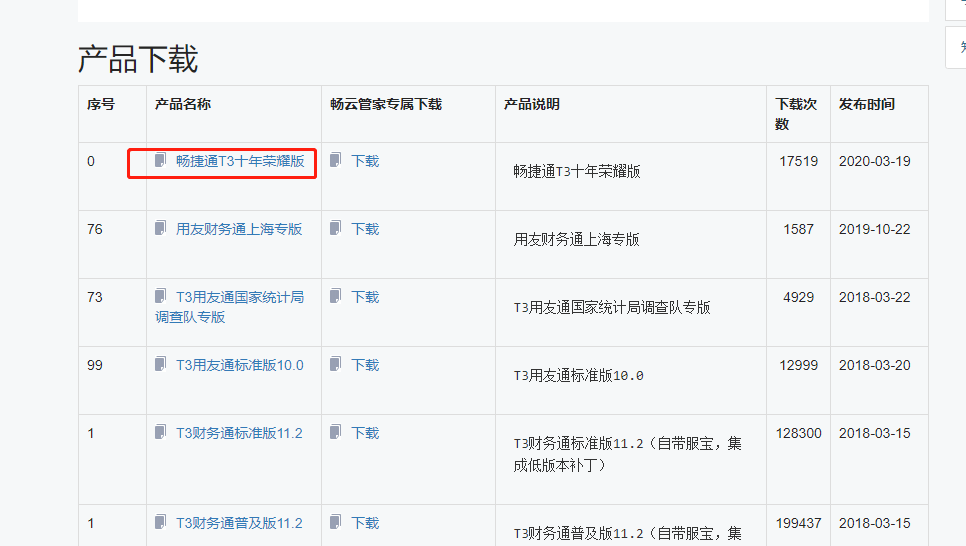The height and width of the screenshot is (546, 966).
Task: Select description T3用友通国家统计局调查队专版
Action: coord(612,308)
